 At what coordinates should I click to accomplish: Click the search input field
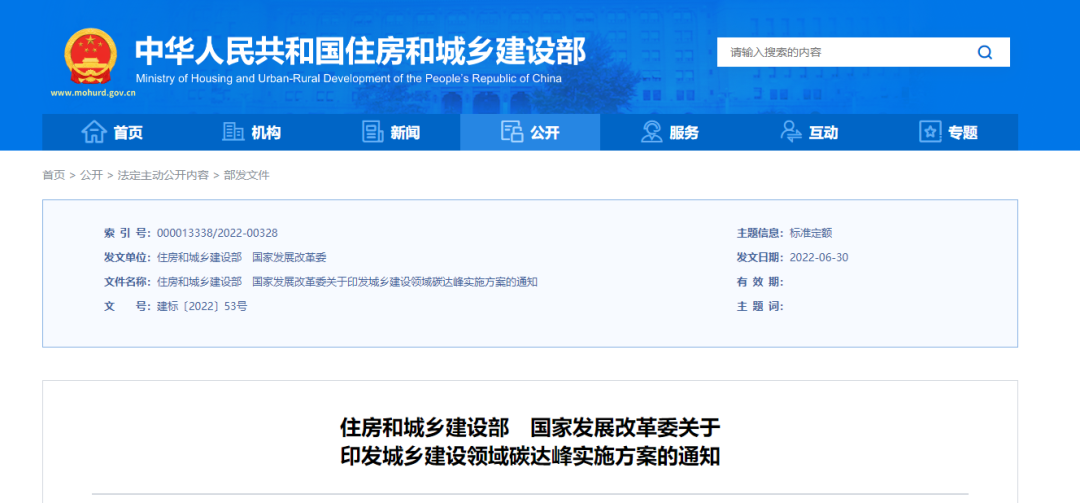[x=840, y=53]
